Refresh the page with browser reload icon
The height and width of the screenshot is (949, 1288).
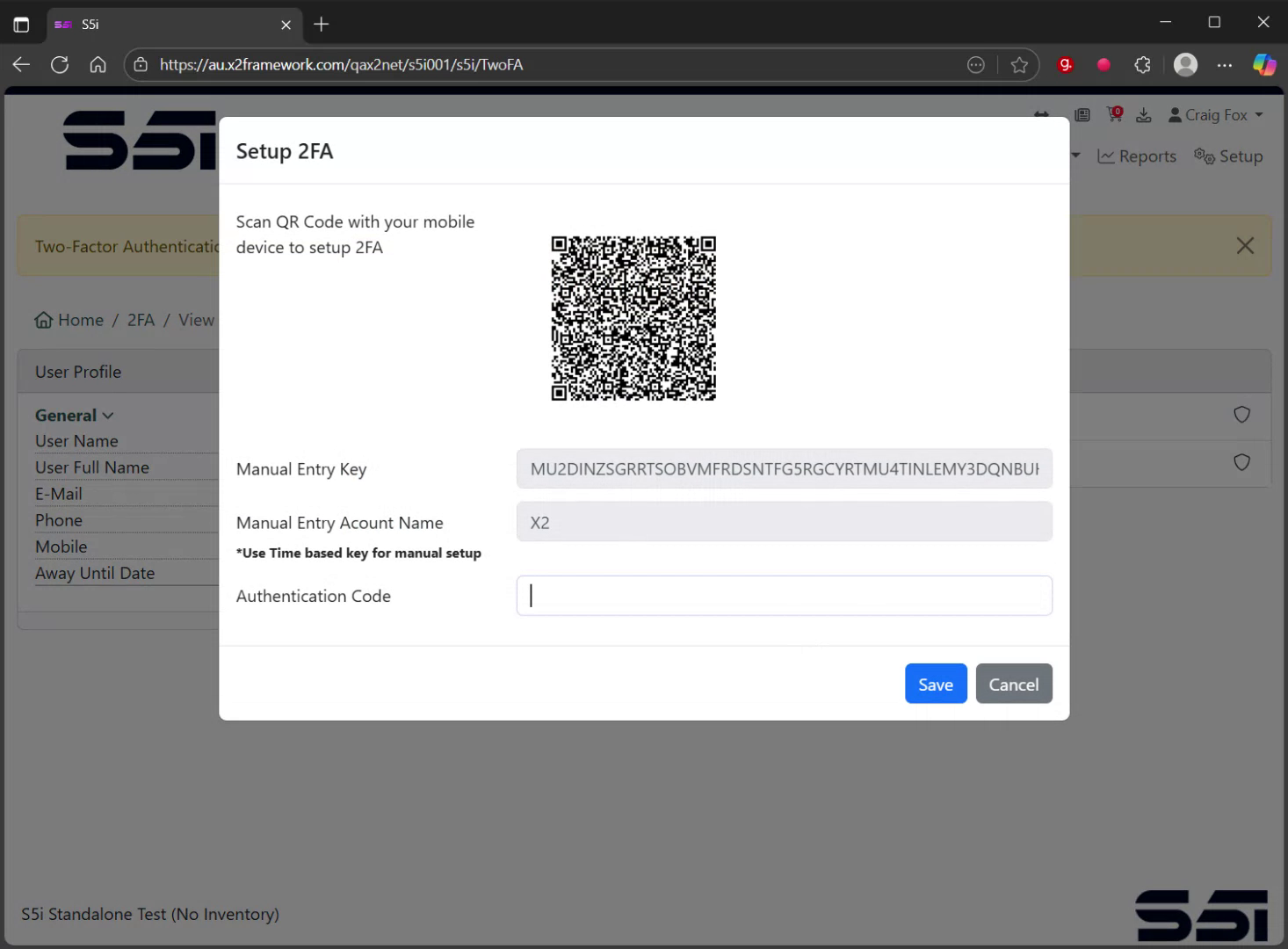60,64
